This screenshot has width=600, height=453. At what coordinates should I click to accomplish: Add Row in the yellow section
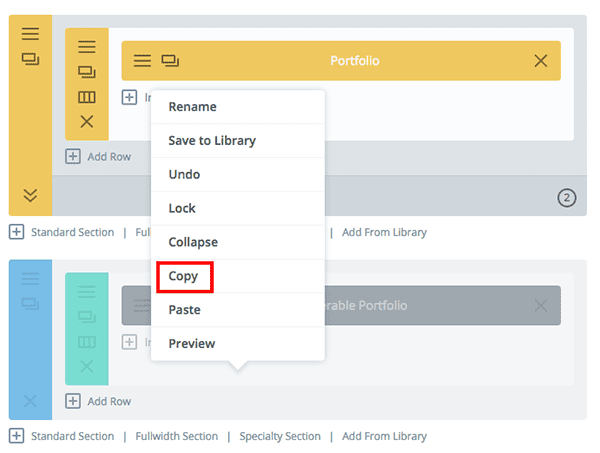coord(99,156)
